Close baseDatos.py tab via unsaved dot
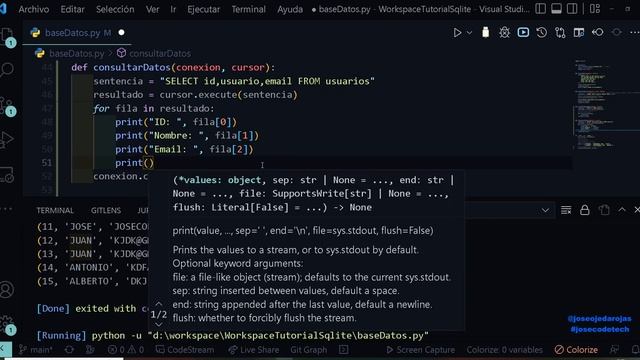 pyautogui.click(x=121, y=33)
